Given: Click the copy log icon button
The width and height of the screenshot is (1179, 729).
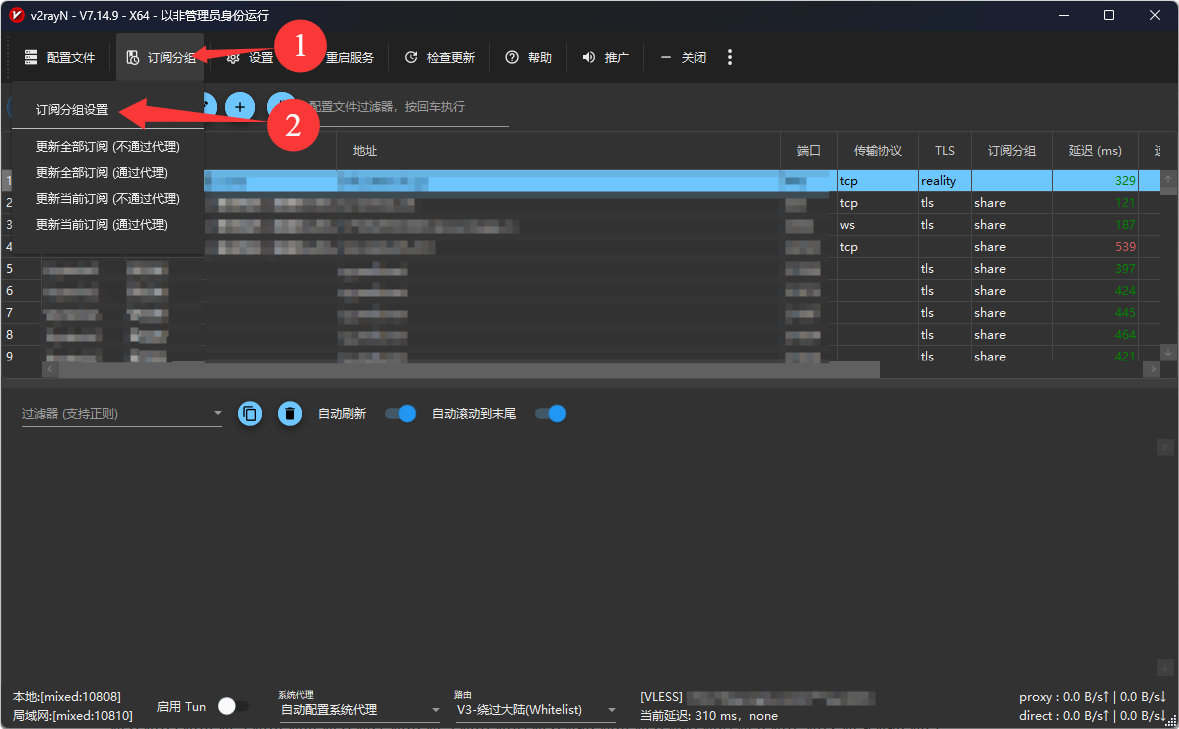Looking at the screenshot, I should pos(250,413).
